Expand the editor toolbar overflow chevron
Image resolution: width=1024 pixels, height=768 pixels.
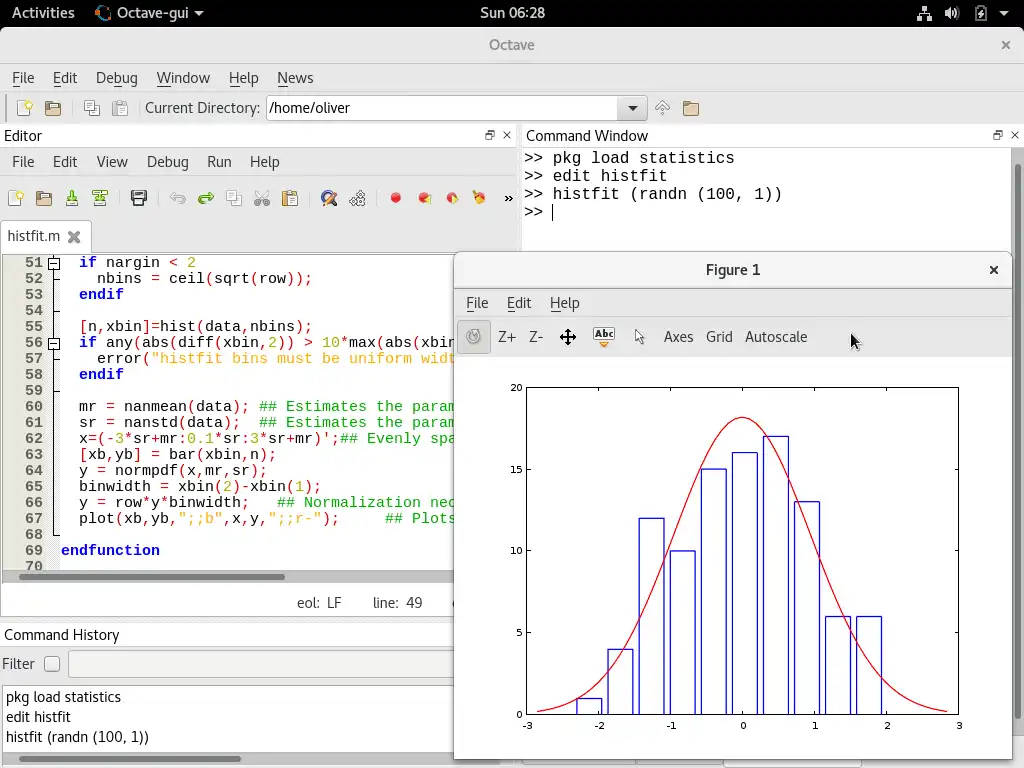[508, 198]
